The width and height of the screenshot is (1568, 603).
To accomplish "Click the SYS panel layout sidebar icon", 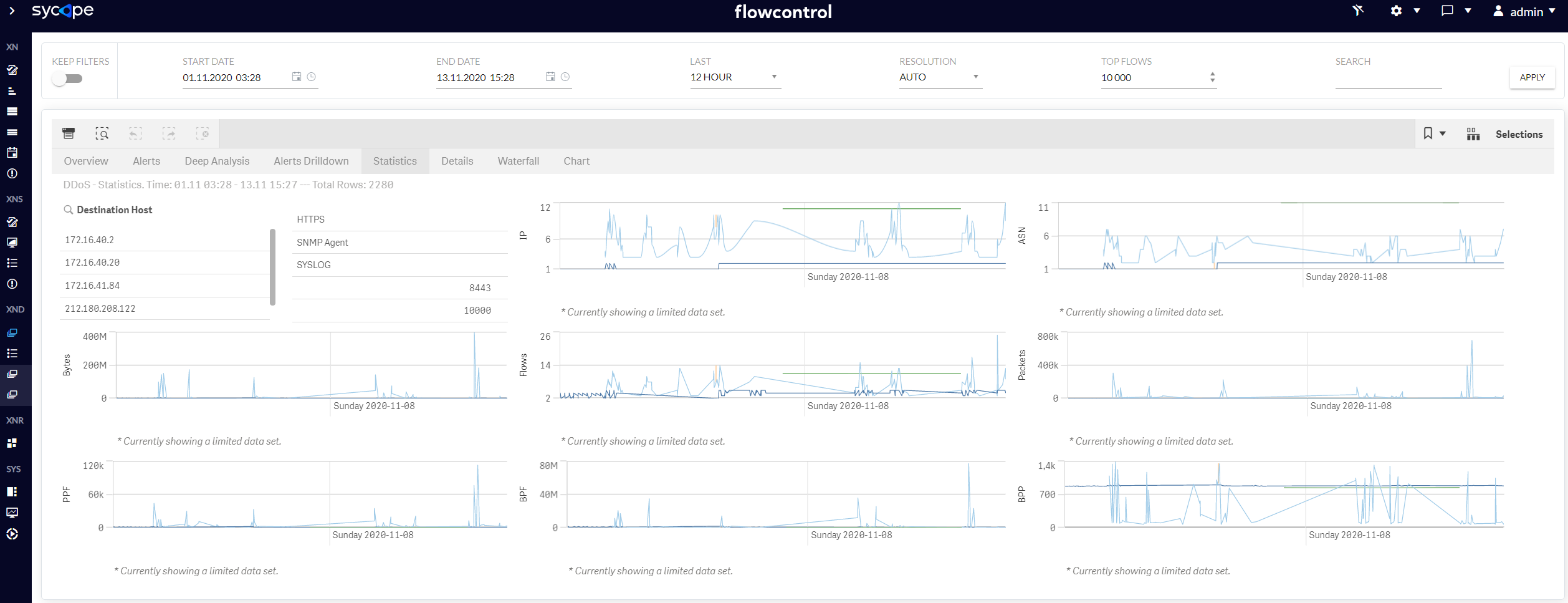I will click(x=12, y=491).
